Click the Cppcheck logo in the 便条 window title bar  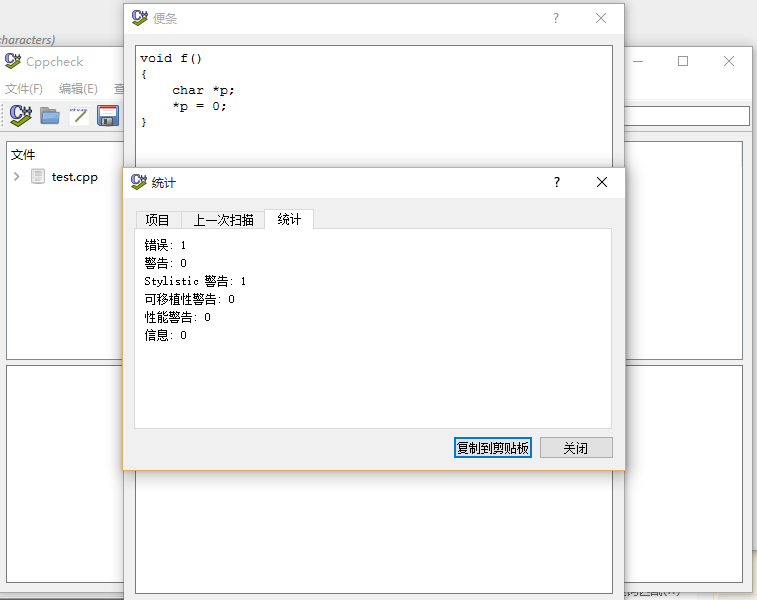(x=140, y=18)
